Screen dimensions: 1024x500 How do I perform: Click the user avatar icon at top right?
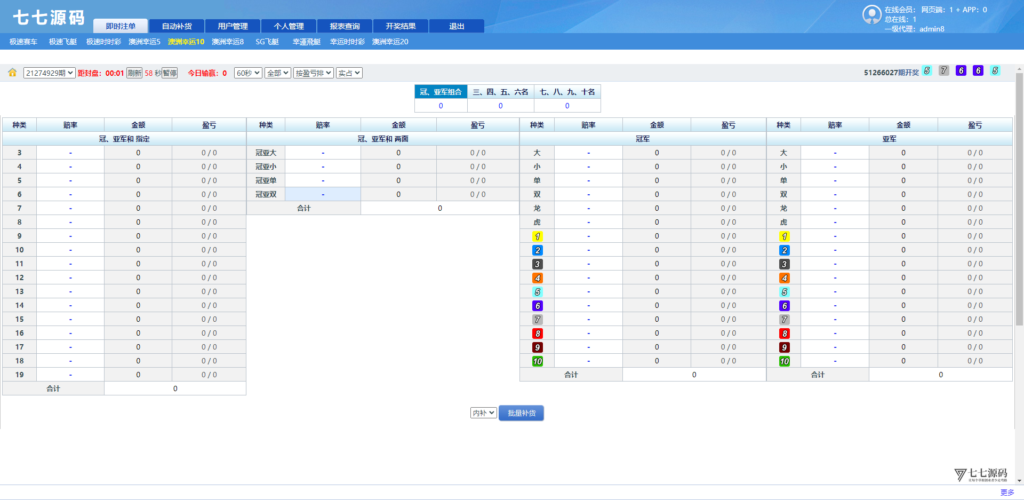tap(871, 13)
